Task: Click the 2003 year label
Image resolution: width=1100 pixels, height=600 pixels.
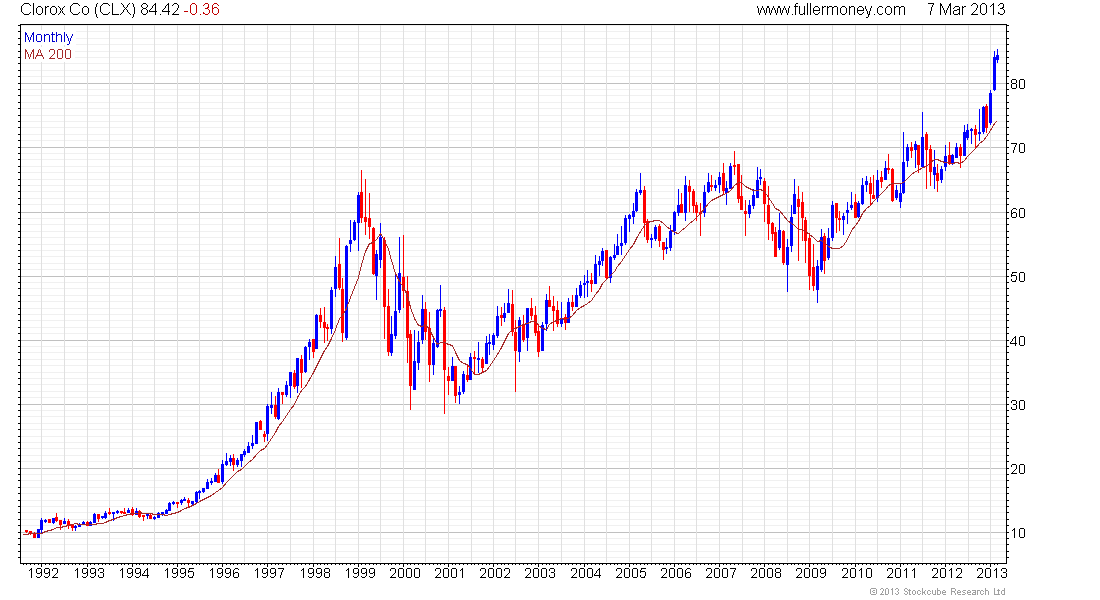Action: pos(540,573)
